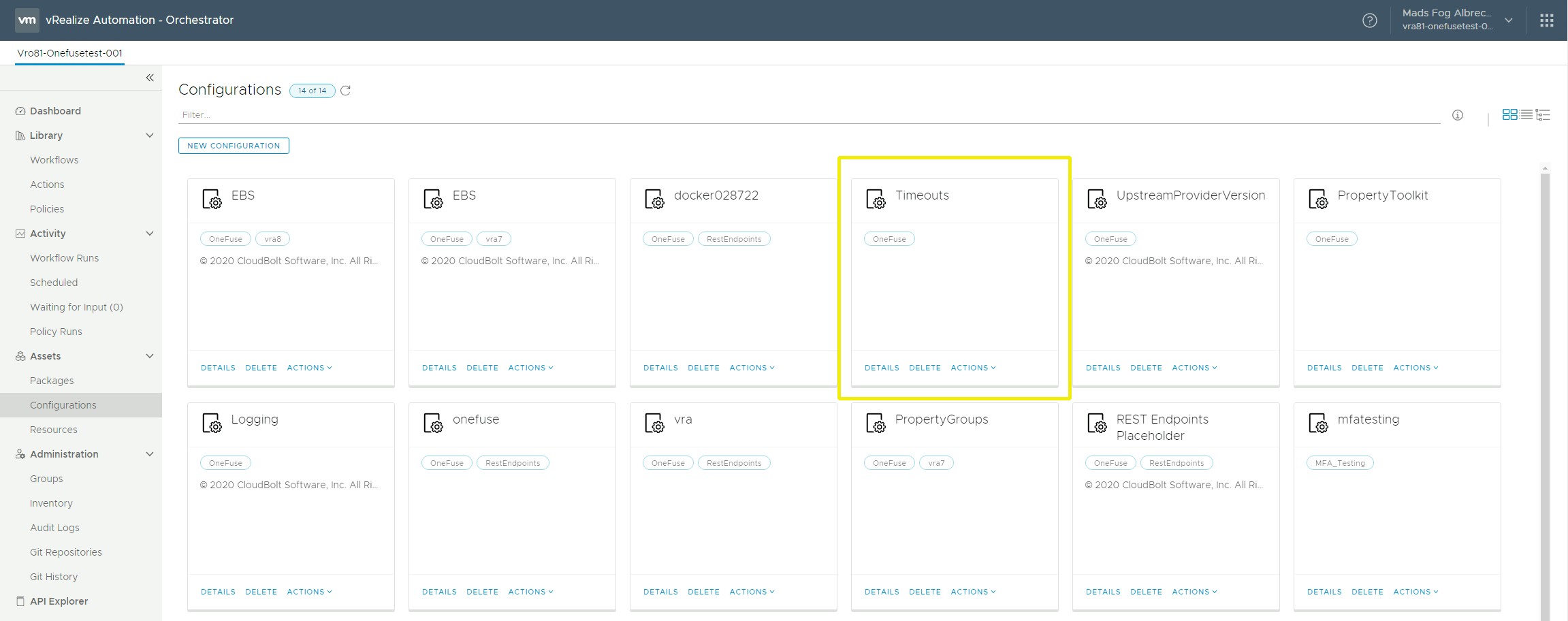Screen dimensions: 1568x621
Task: Click the docker028722 configuration icon
Action: pyautogui.click(x=654, y=199)
